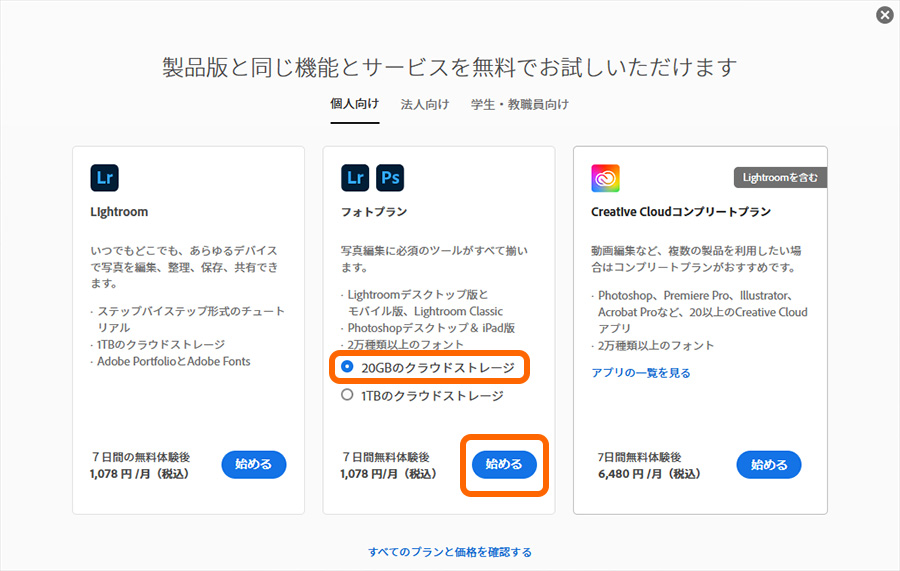The width and height of the screenshot is (900, 571).
Task: Open the 法人向け tab
Action: point(425,104)
